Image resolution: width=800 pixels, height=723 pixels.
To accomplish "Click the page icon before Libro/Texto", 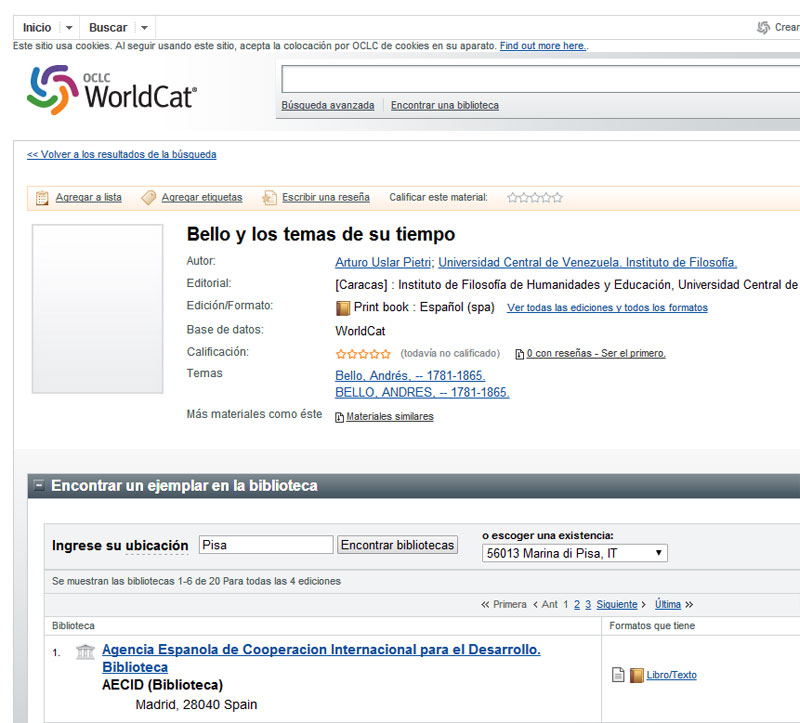I will (618, 675).
